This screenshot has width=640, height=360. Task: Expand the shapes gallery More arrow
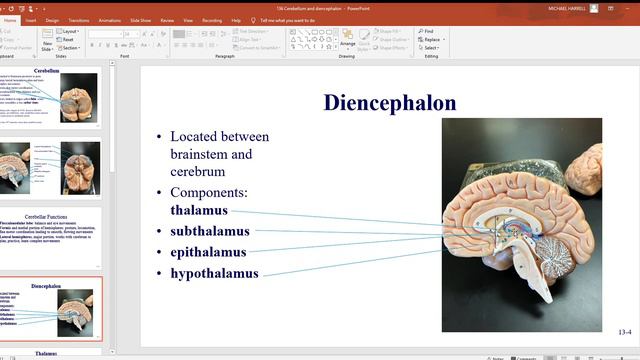pyautogui.click(x=336, y=47)
